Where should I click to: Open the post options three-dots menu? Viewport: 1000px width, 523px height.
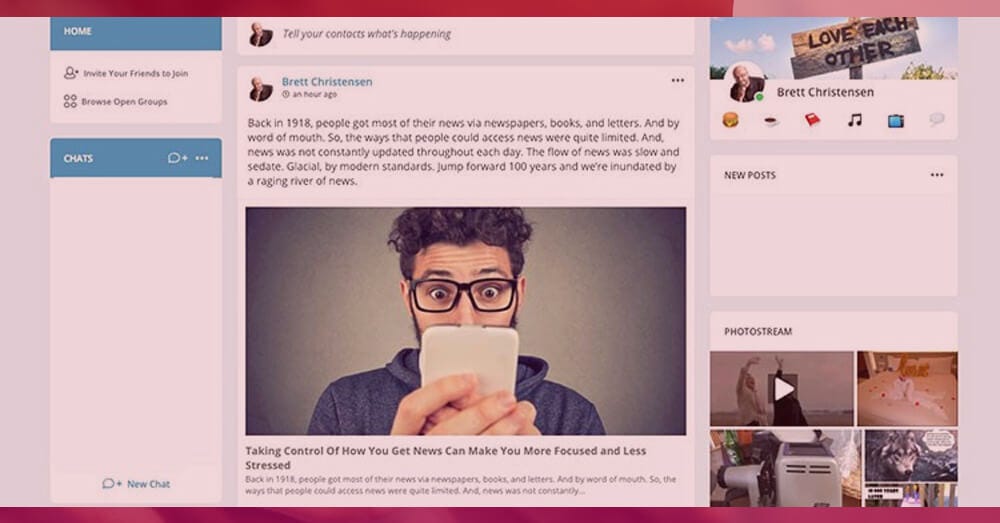pos(677,80)
